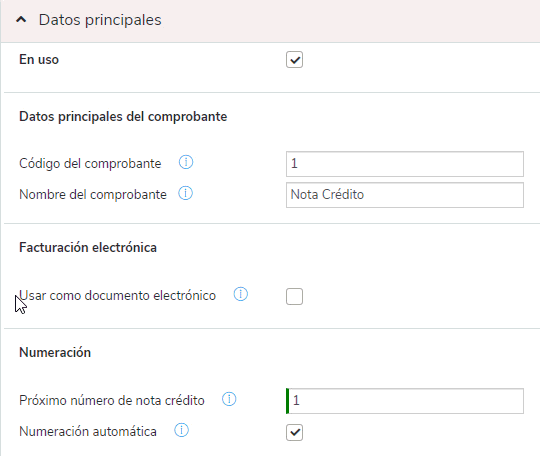
Task: Click the Usar como documento electrónico label
Action: point(117,296)
